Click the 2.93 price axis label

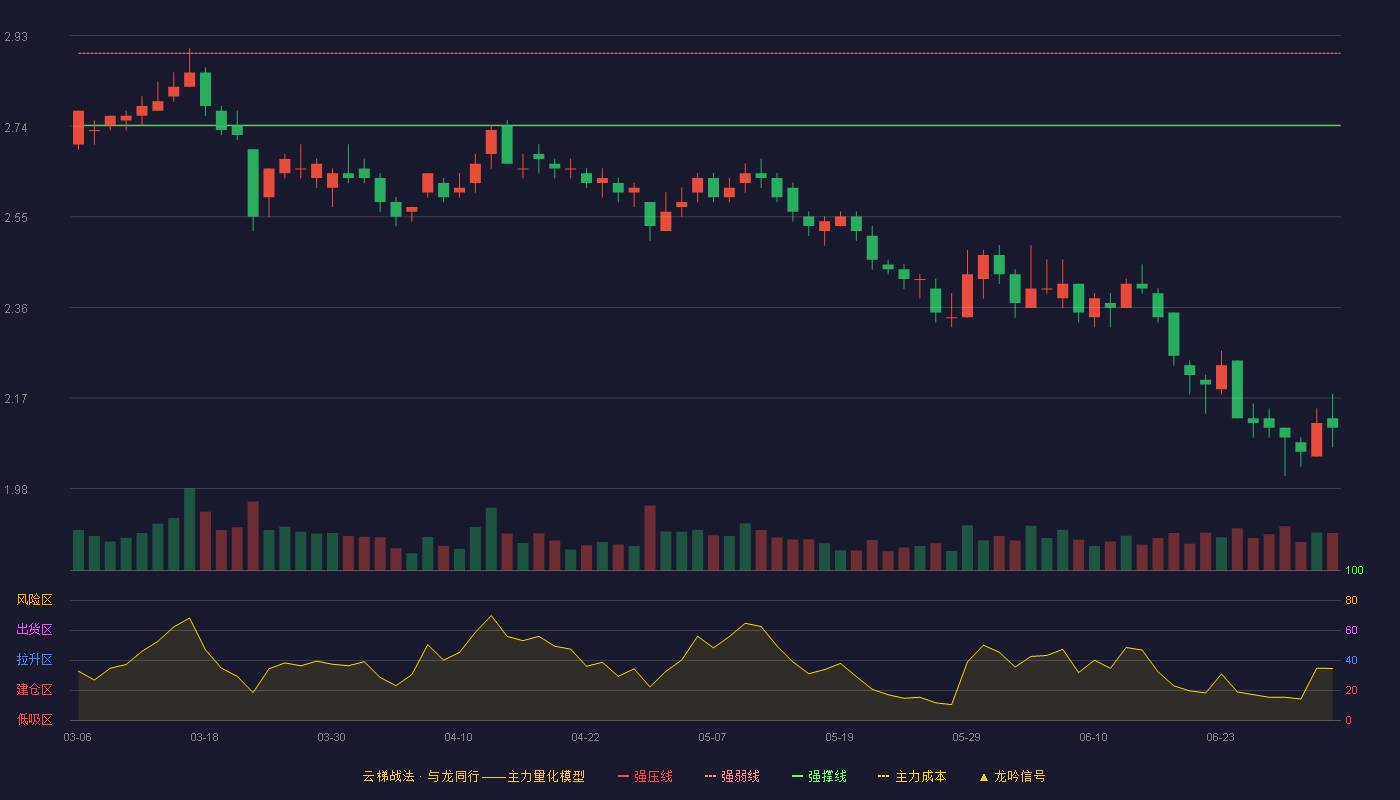tap(16, 37)
